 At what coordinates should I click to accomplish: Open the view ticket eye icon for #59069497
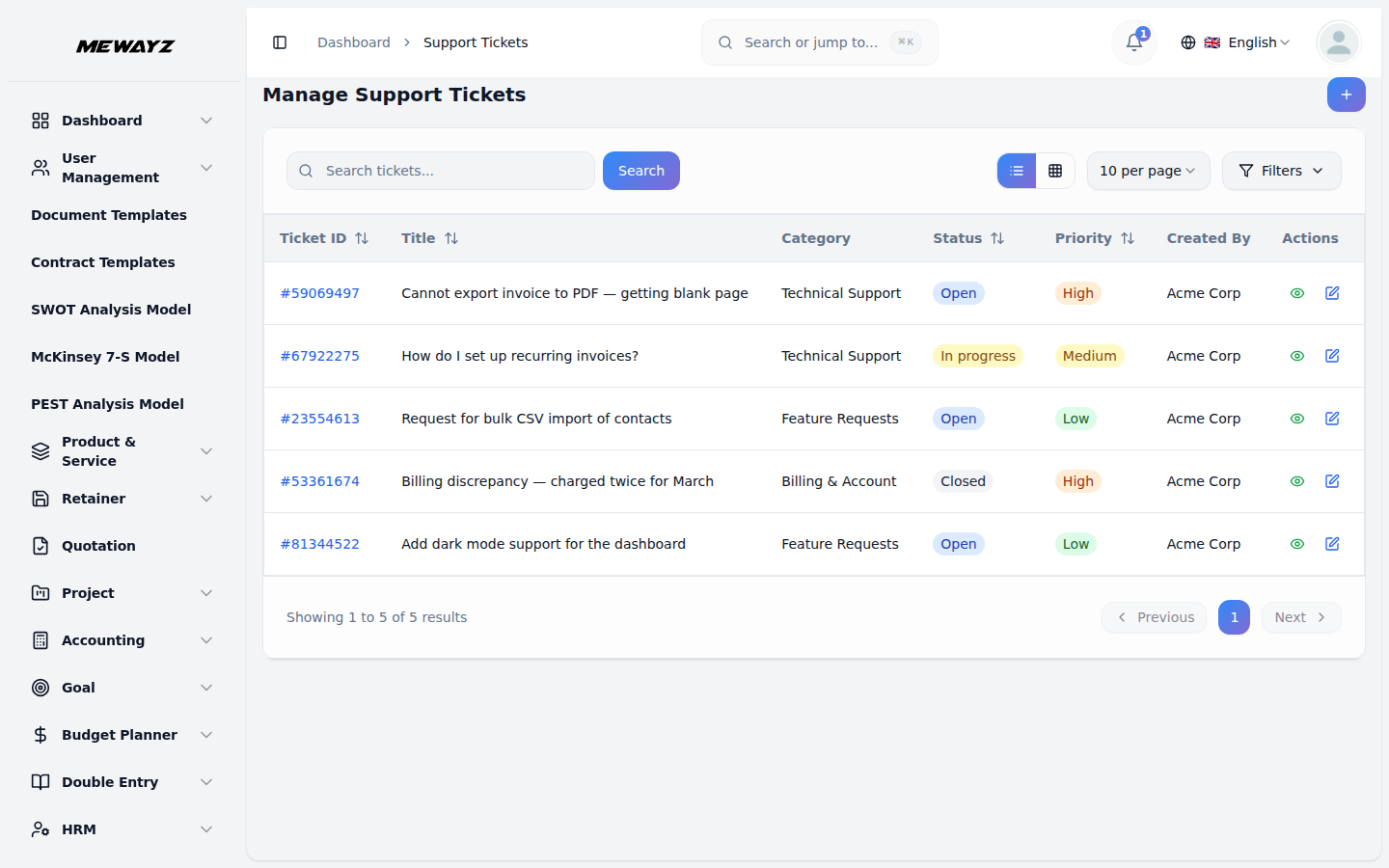point(1296,292)
